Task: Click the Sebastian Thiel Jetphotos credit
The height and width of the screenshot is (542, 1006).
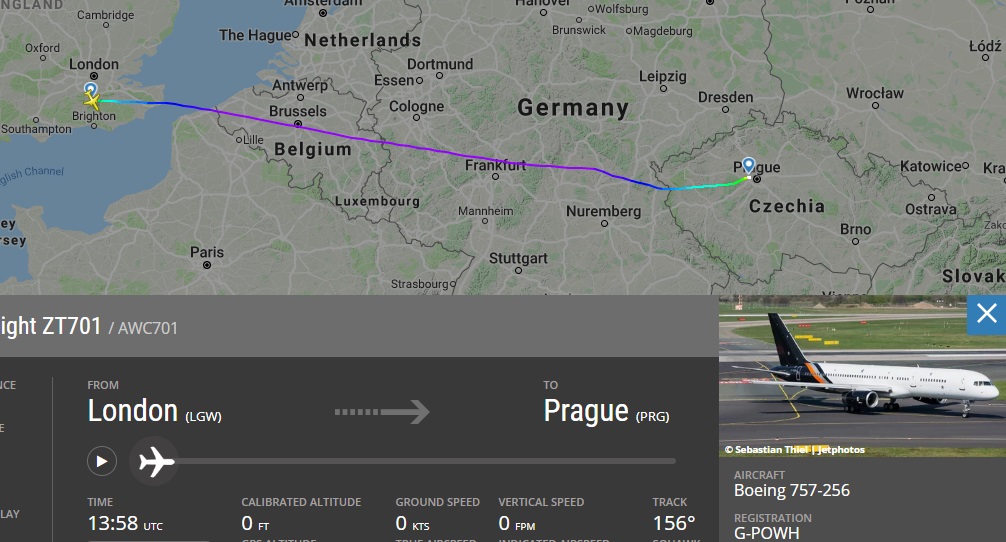Action: click(x=794, y=450)
